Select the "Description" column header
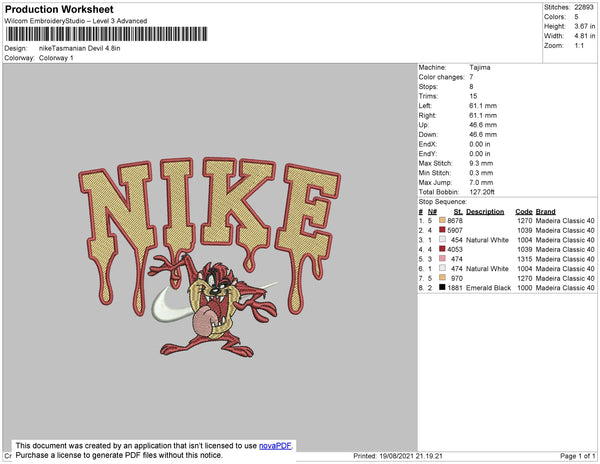600x464 pixels. point(485,212)
